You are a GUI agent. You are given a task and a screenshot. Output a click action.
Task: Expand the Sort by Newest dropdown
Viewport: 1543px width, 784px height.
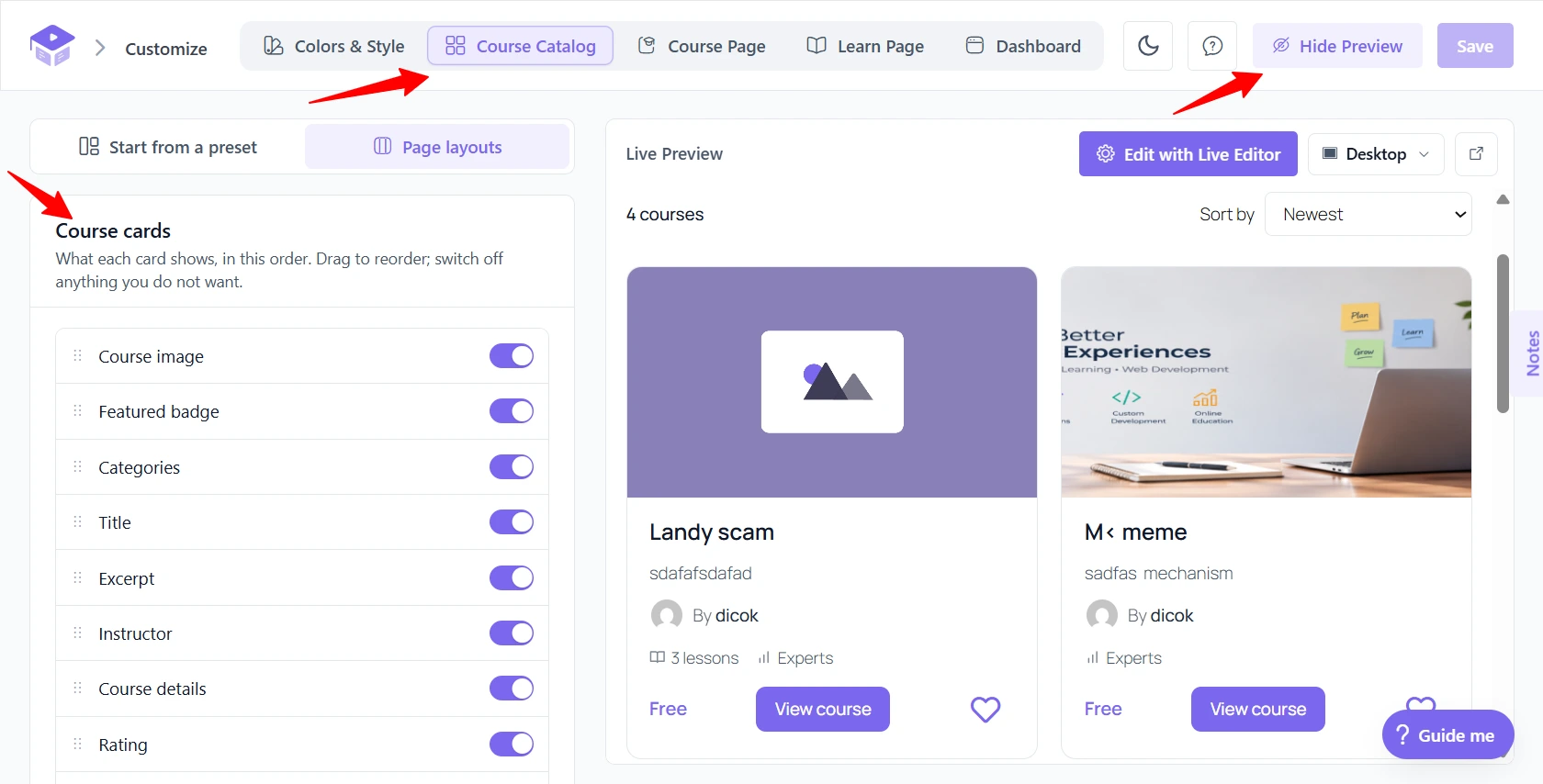(1368, 214)
